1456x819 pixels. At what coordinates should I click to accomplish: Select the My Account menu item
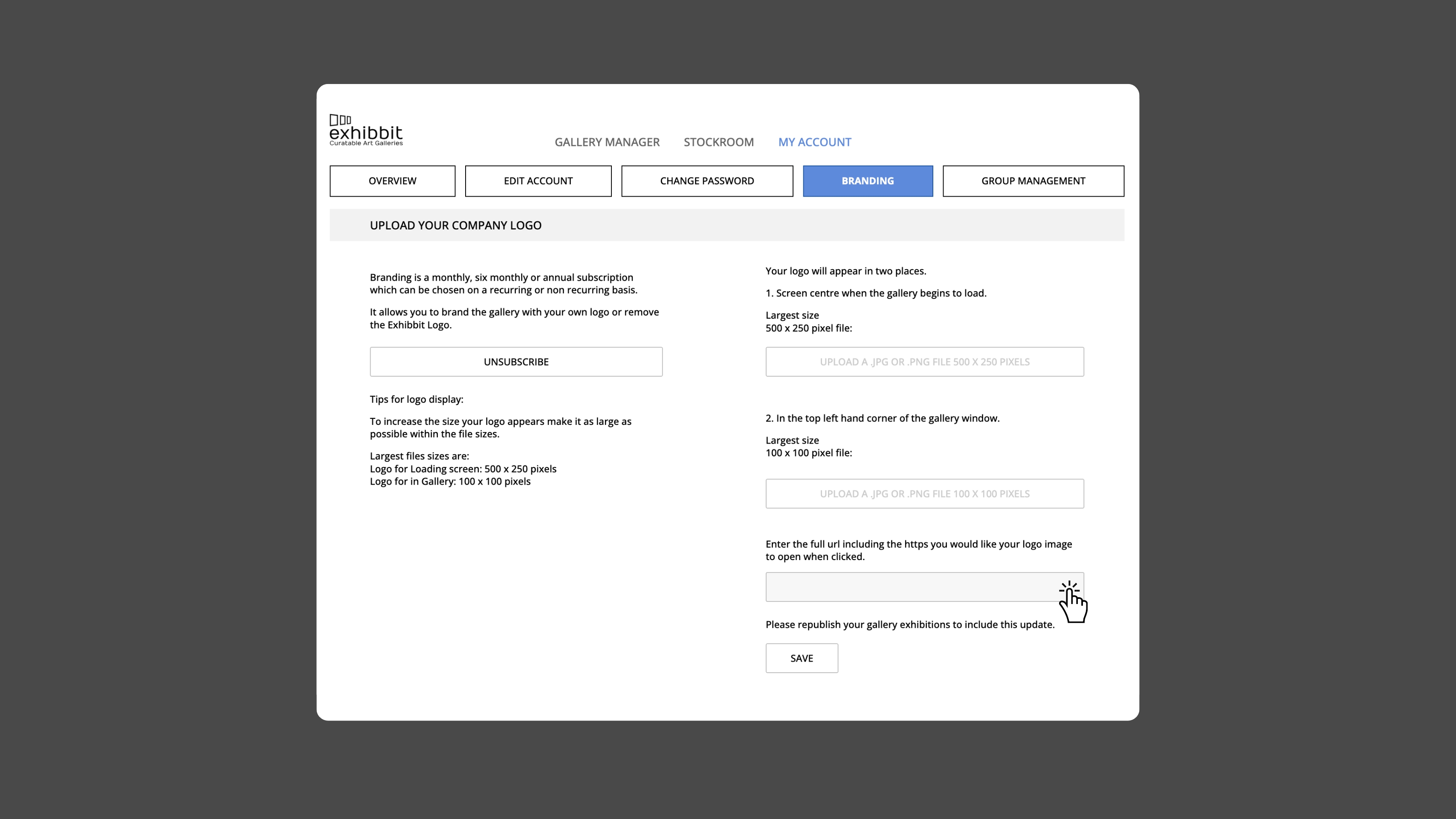(x=814, y=142)
